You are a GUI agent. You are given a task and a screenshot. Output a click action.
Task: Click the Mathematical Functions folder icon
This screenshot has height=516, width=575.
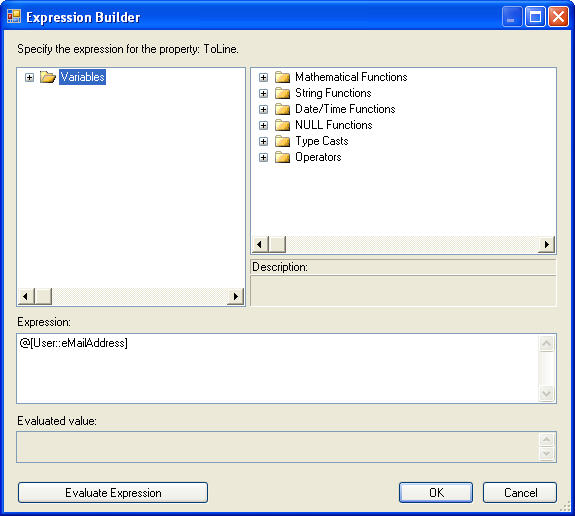point(282,77)
